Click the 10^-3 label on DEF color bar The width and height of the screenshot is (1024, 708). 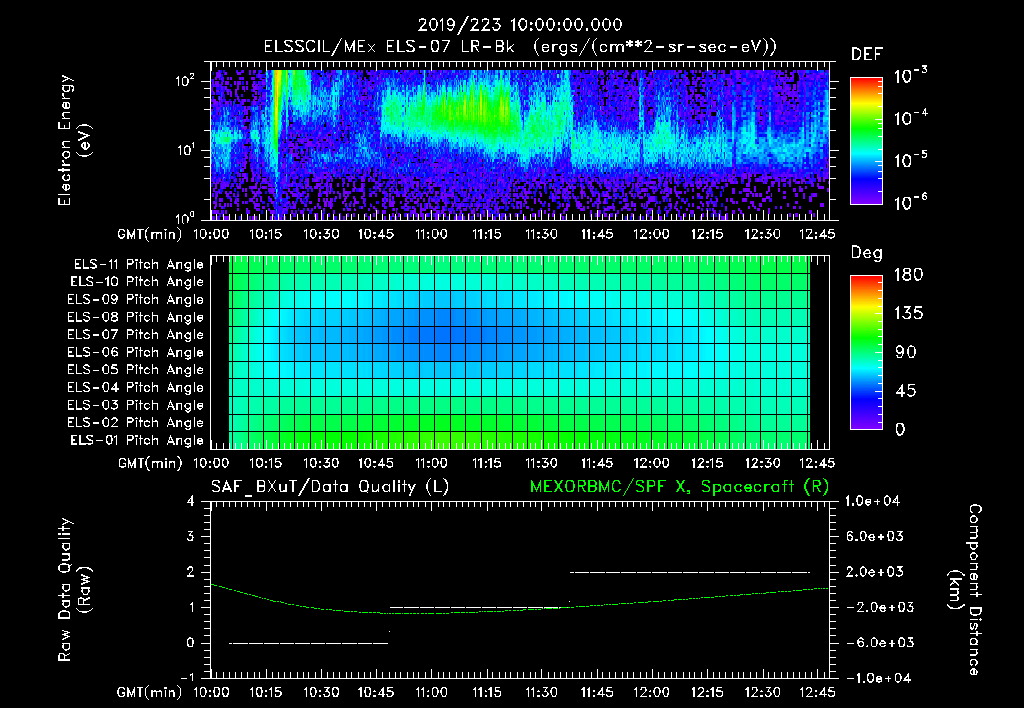[x=911, y=76]
